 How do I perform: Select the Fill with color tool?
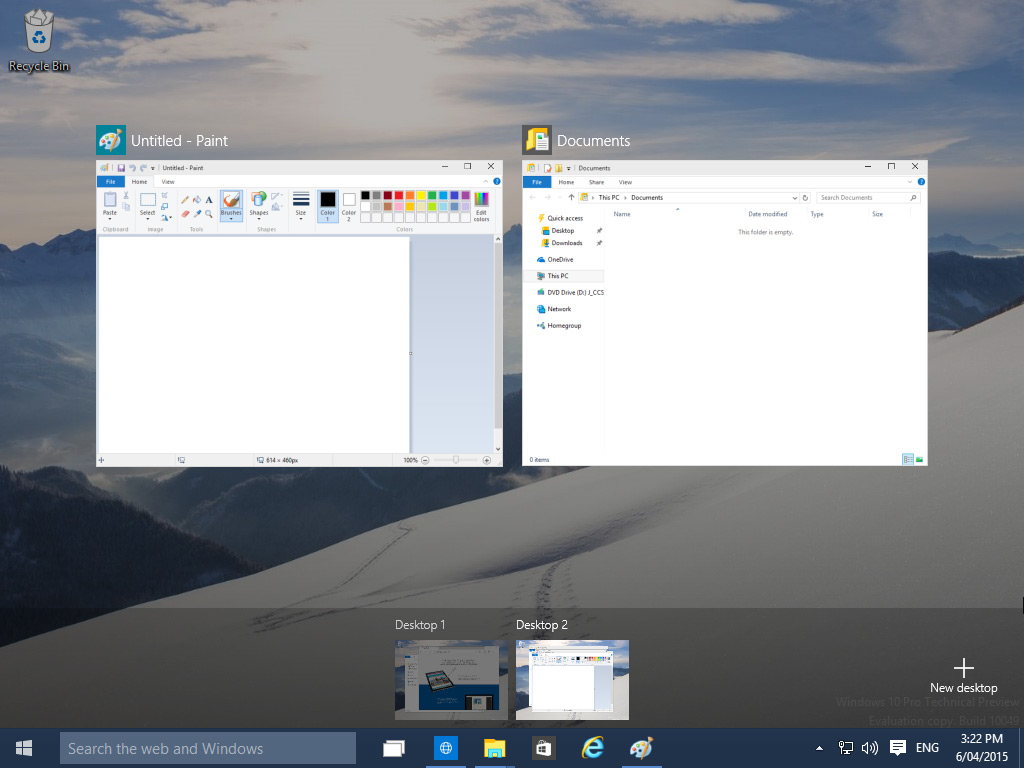tap(197, 199)
